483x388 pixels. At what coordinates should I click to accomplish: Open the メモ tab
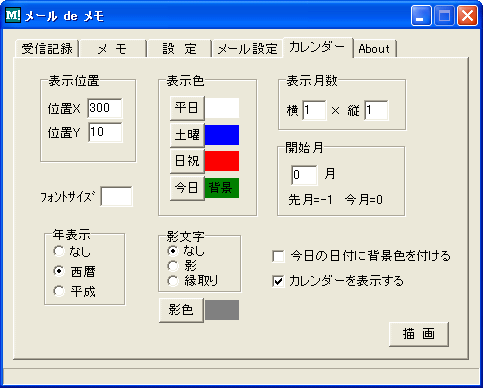click(113, 49)
